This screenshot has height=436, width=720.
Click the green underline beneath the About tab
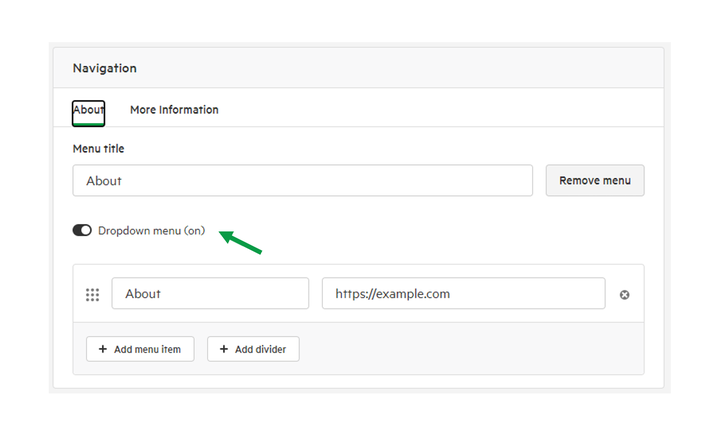tap(89, 124)
